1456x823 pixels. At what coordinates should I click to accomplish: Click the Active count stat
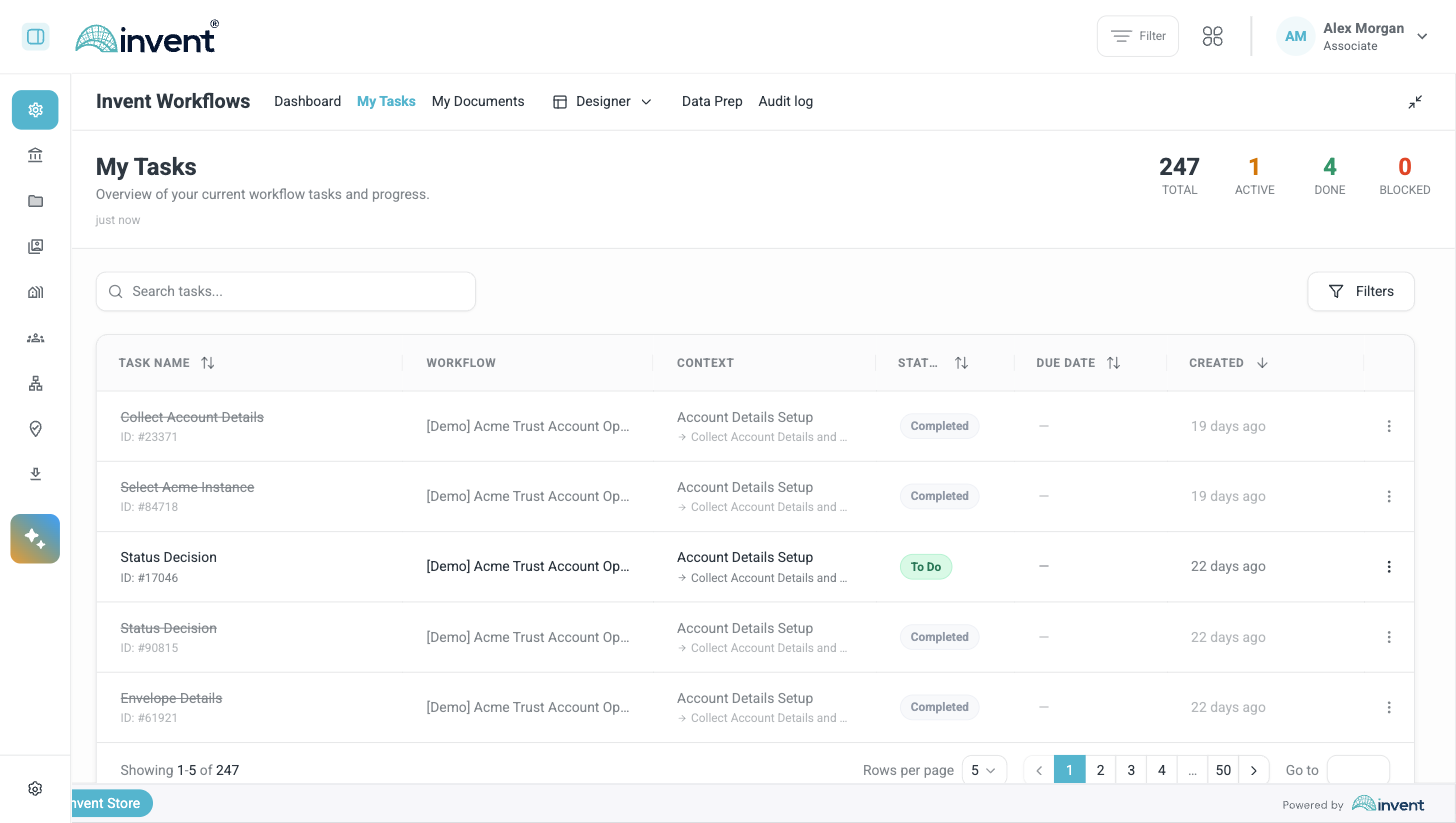[x=1254, y=175]
